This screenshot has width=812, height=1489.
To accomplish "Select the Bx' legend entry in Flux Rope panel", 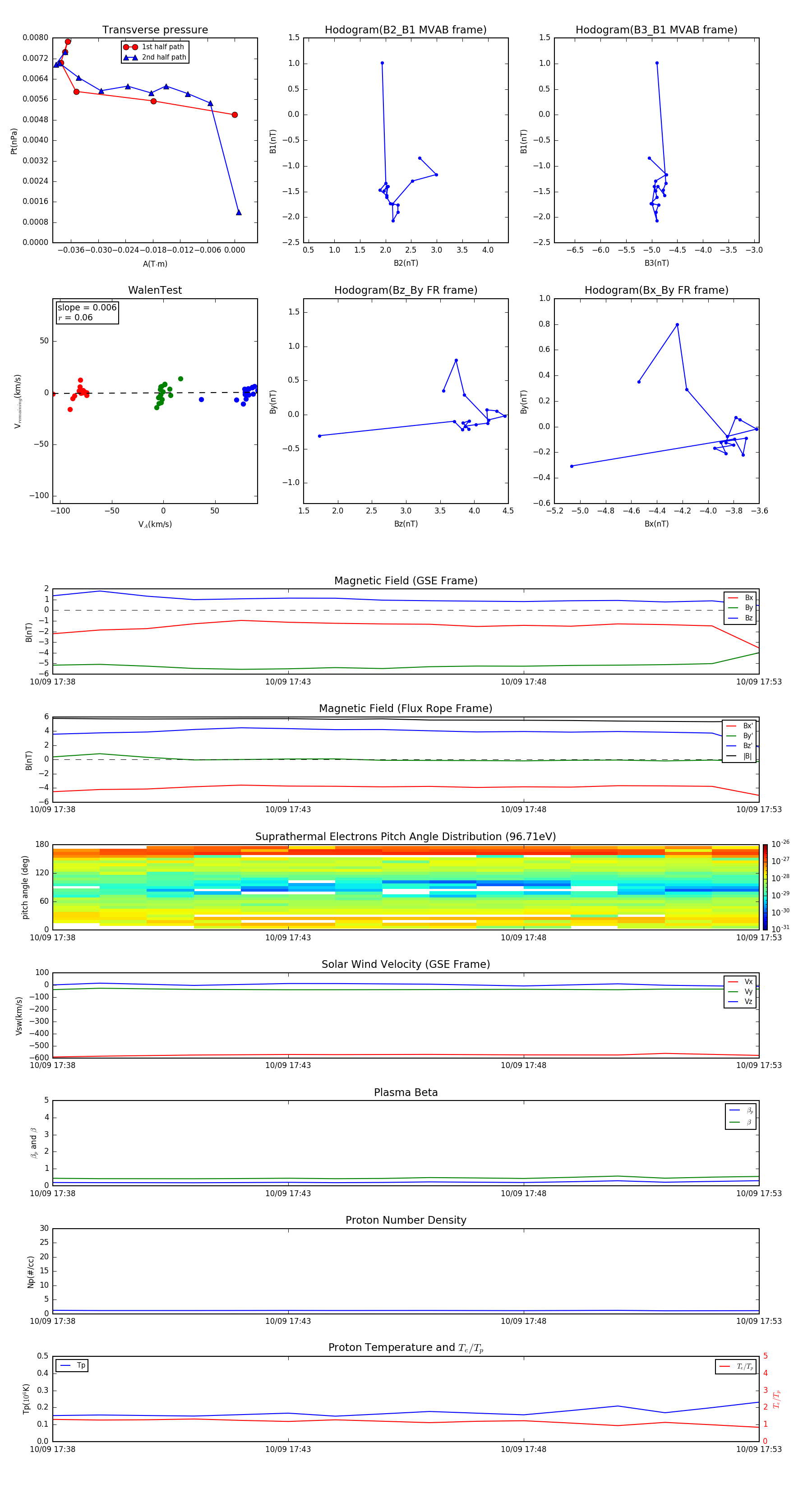I will 739,726.
